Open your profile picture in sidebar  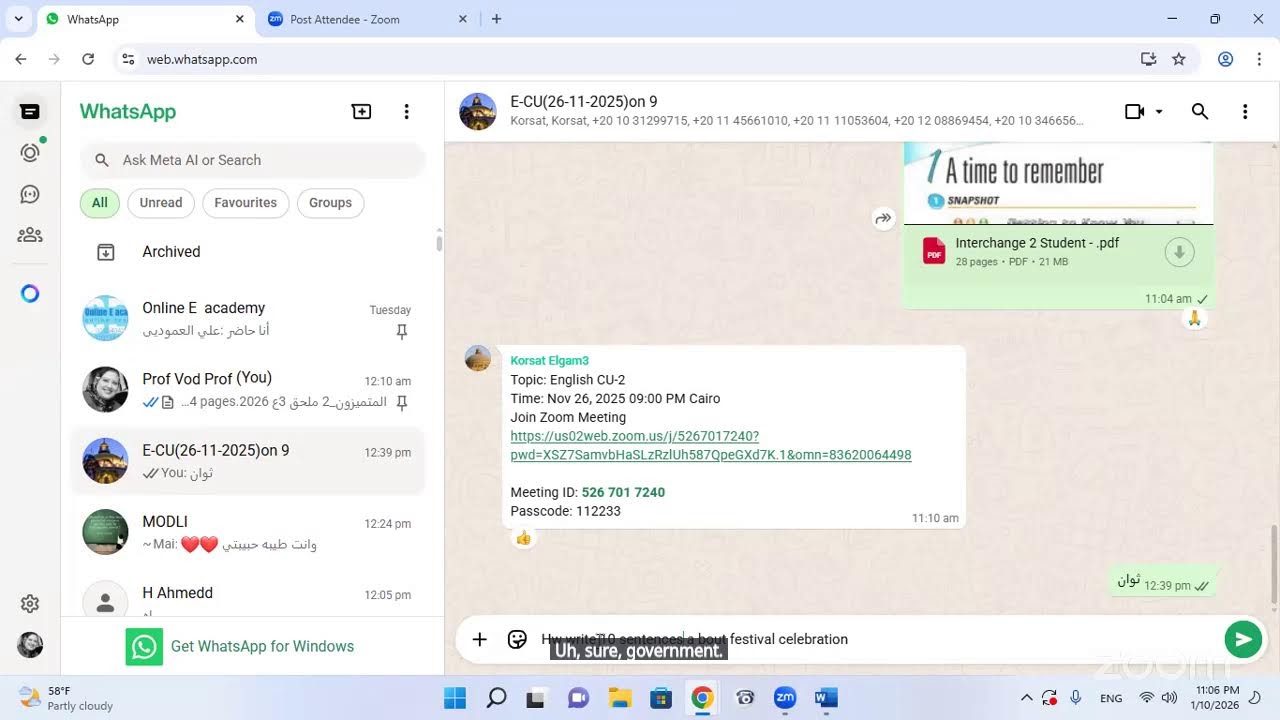[30, 645]
